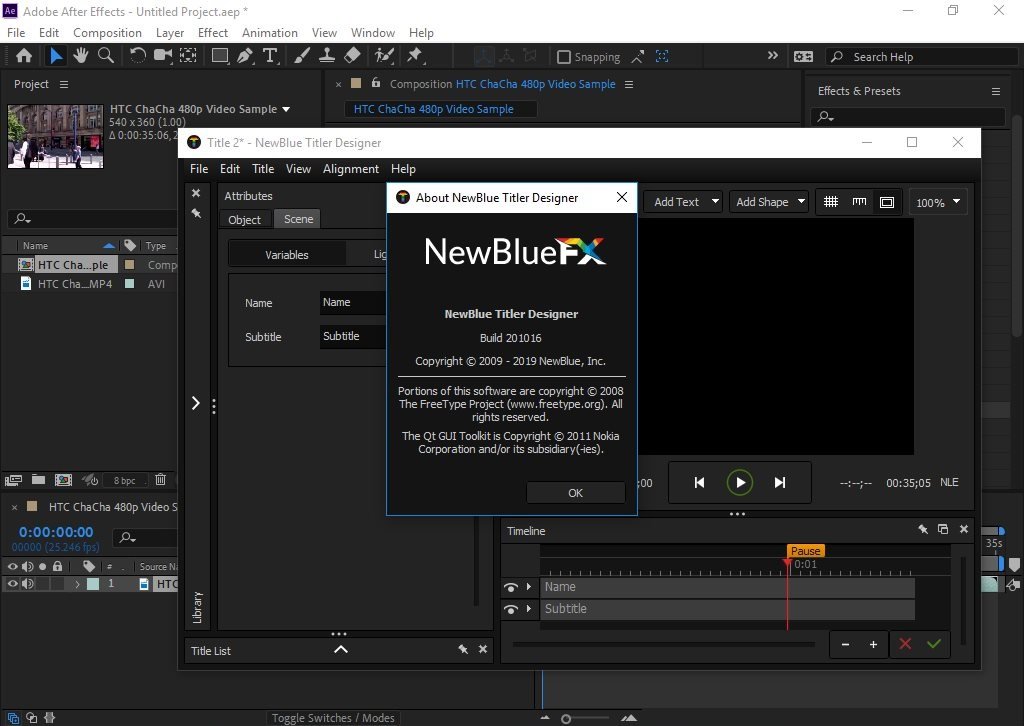1024x726 pixels.
Task: Toggle grid display in Titler Designer
Action: pyautogui.click(x=831, y=202)
